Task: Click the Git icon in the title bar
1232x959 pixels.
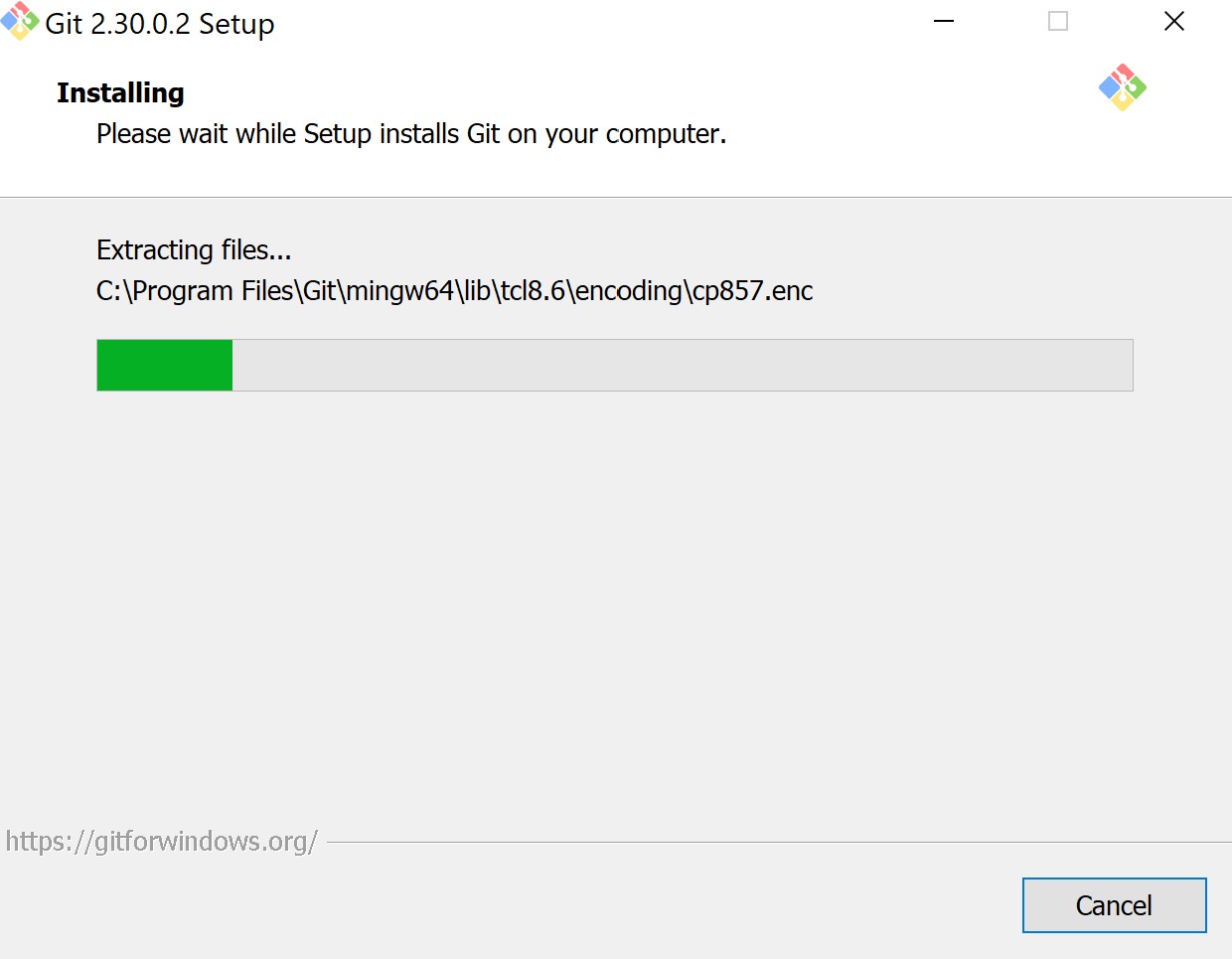Action: [20, 21]
